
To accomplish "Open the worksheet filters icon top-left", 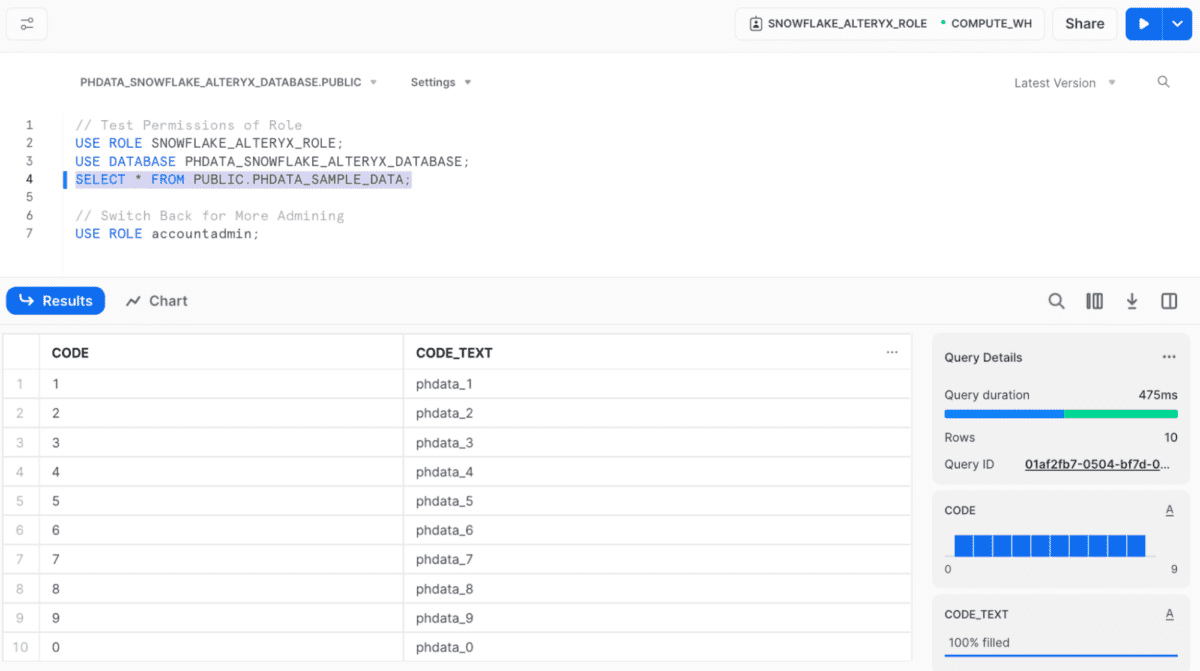I will [x=26, y=23].
